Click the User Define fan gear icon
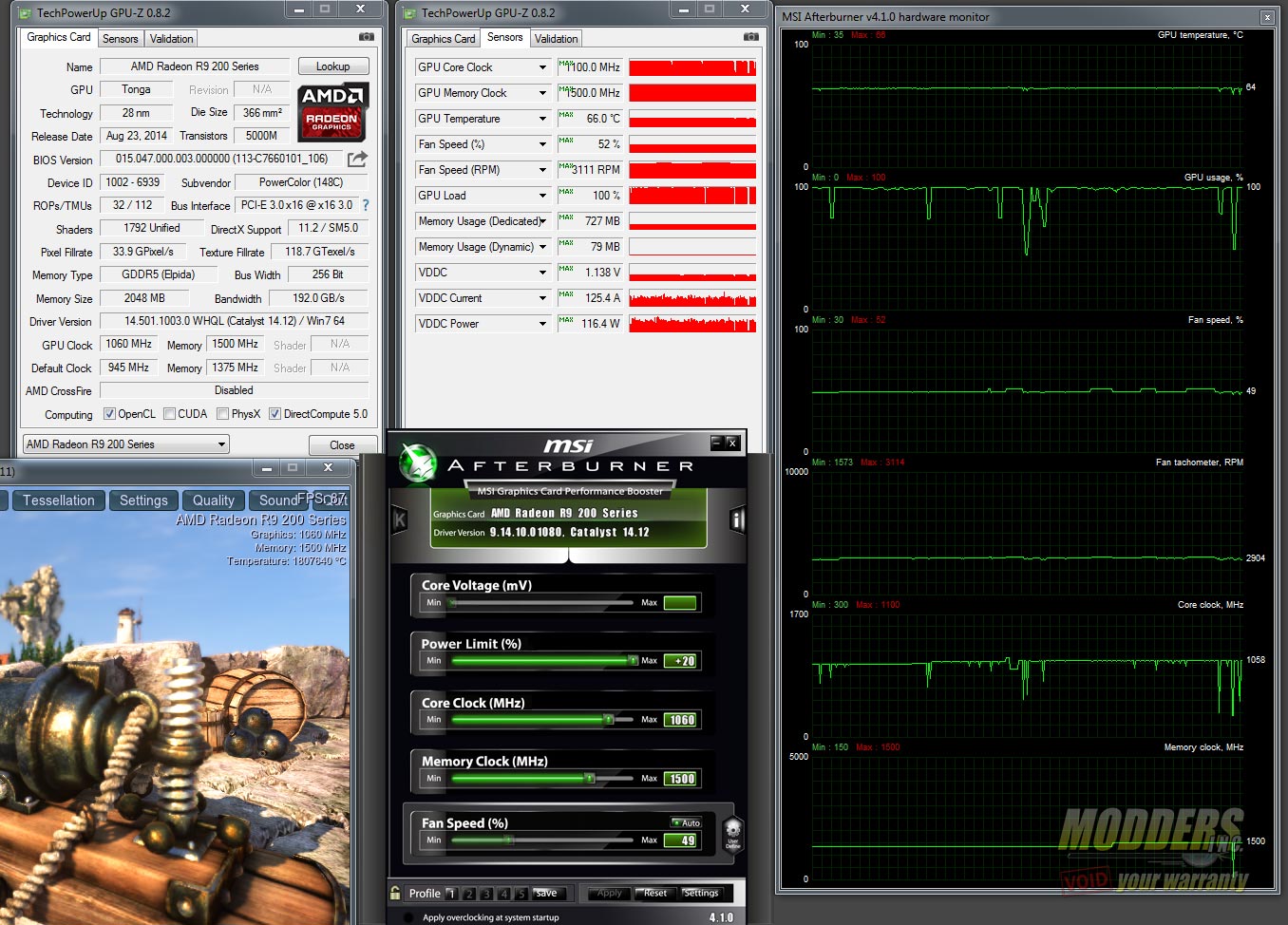 pos(732,835)
